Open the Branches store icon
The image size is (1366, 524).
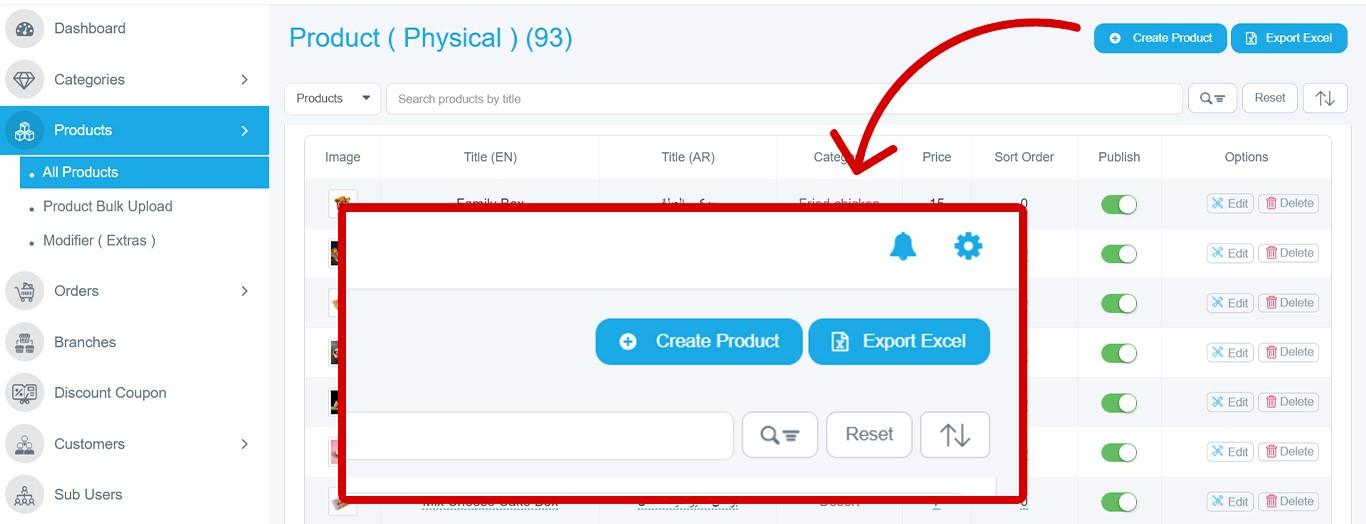[24, 342]
